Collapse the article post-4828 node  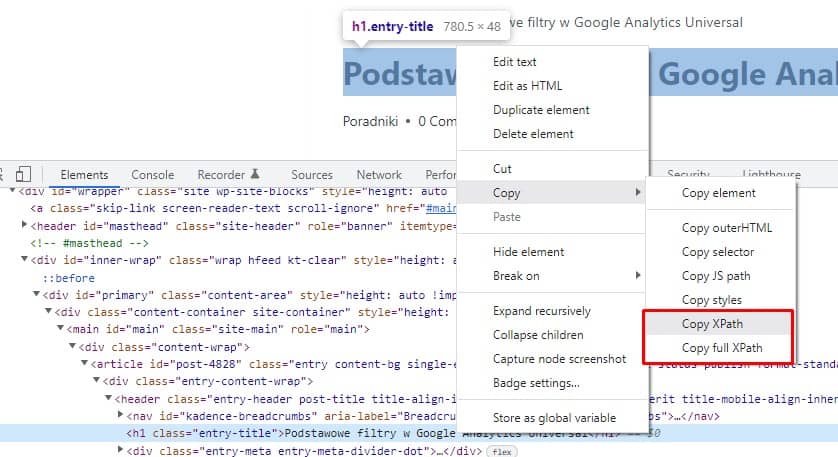pos(85,363)
